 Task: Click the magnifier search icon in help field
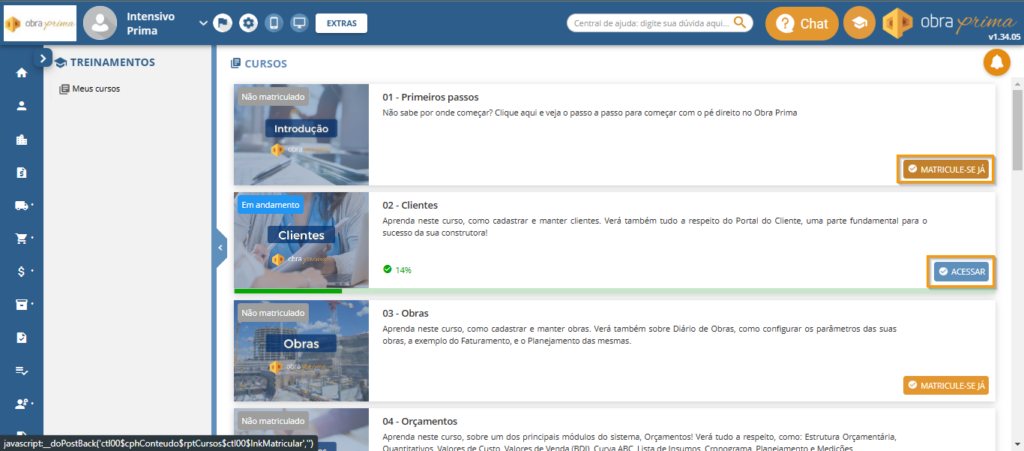click(x=740, y=23)
